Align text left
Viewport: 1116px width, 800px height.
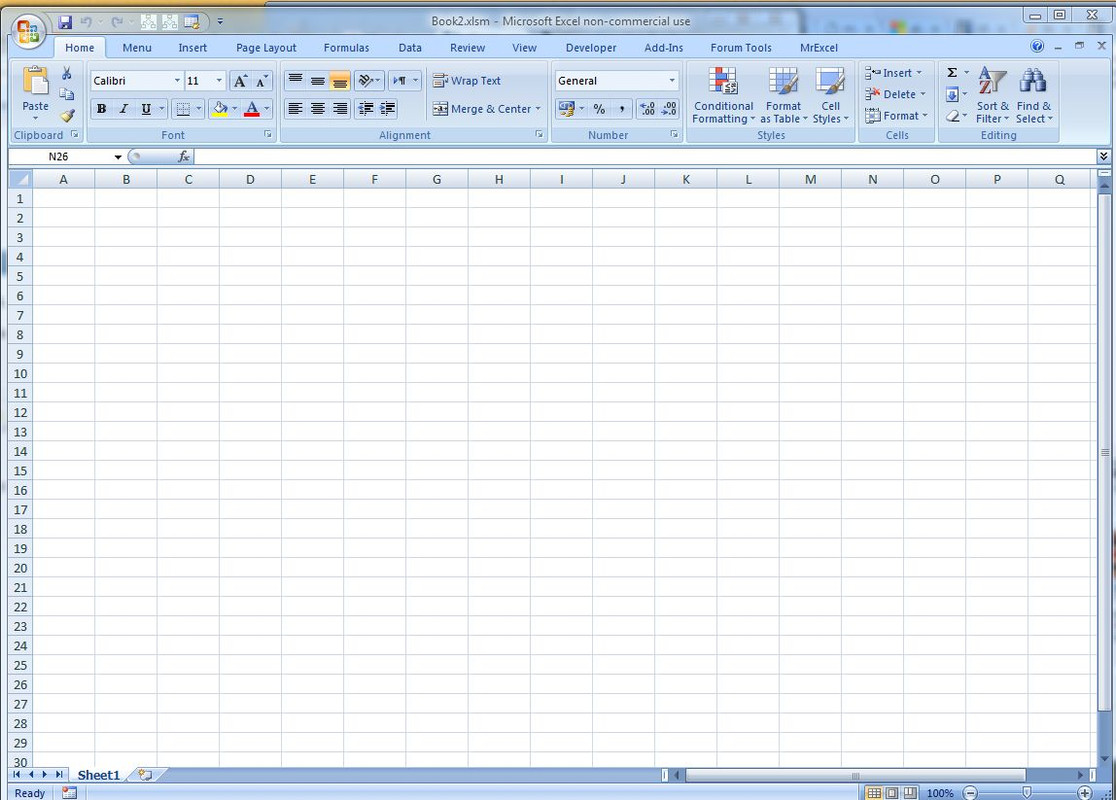pyautogui.click(x=295, y=108)
